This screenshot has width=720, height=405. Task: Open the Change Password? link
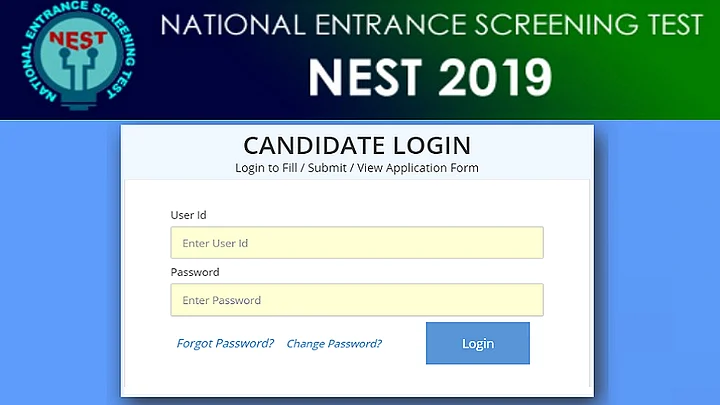coord(334,344)
